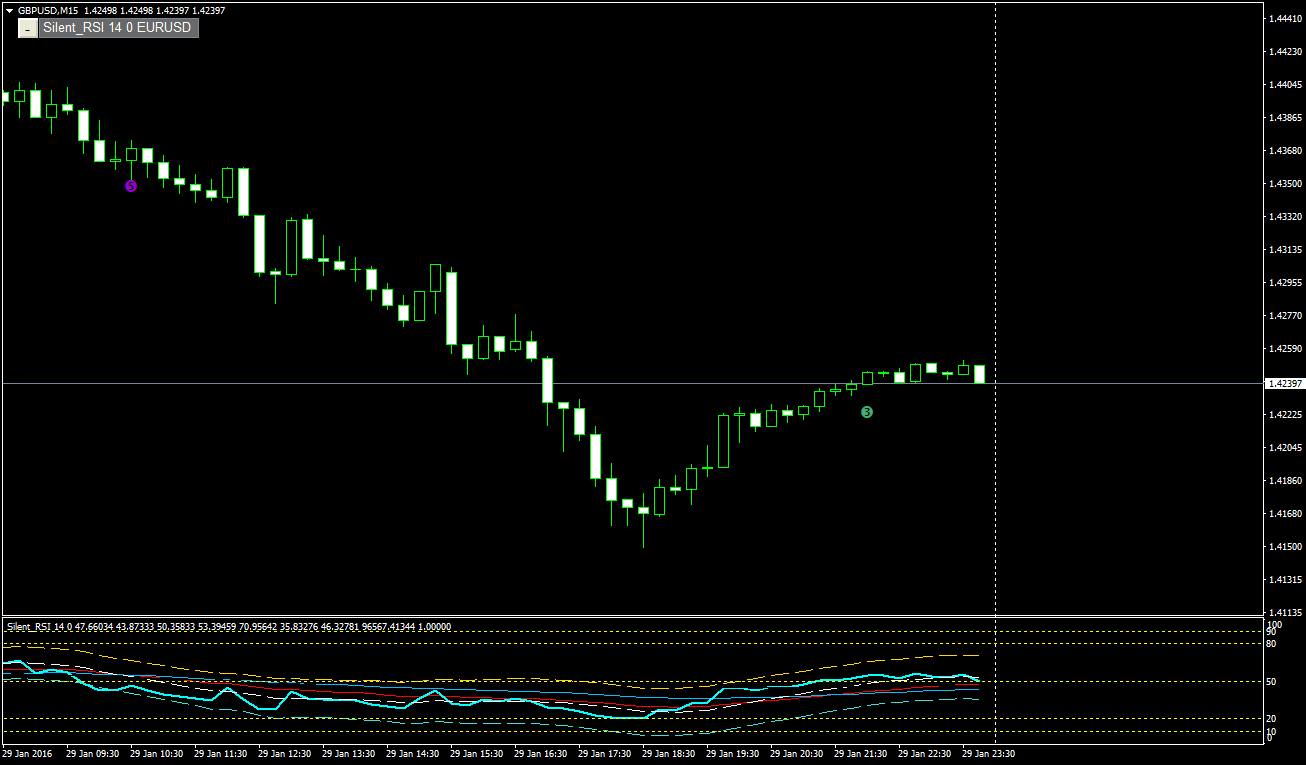Click the 29 Jan 20:30 time label
This screenshot has height=765, width=1306.
tap(796, 754)
